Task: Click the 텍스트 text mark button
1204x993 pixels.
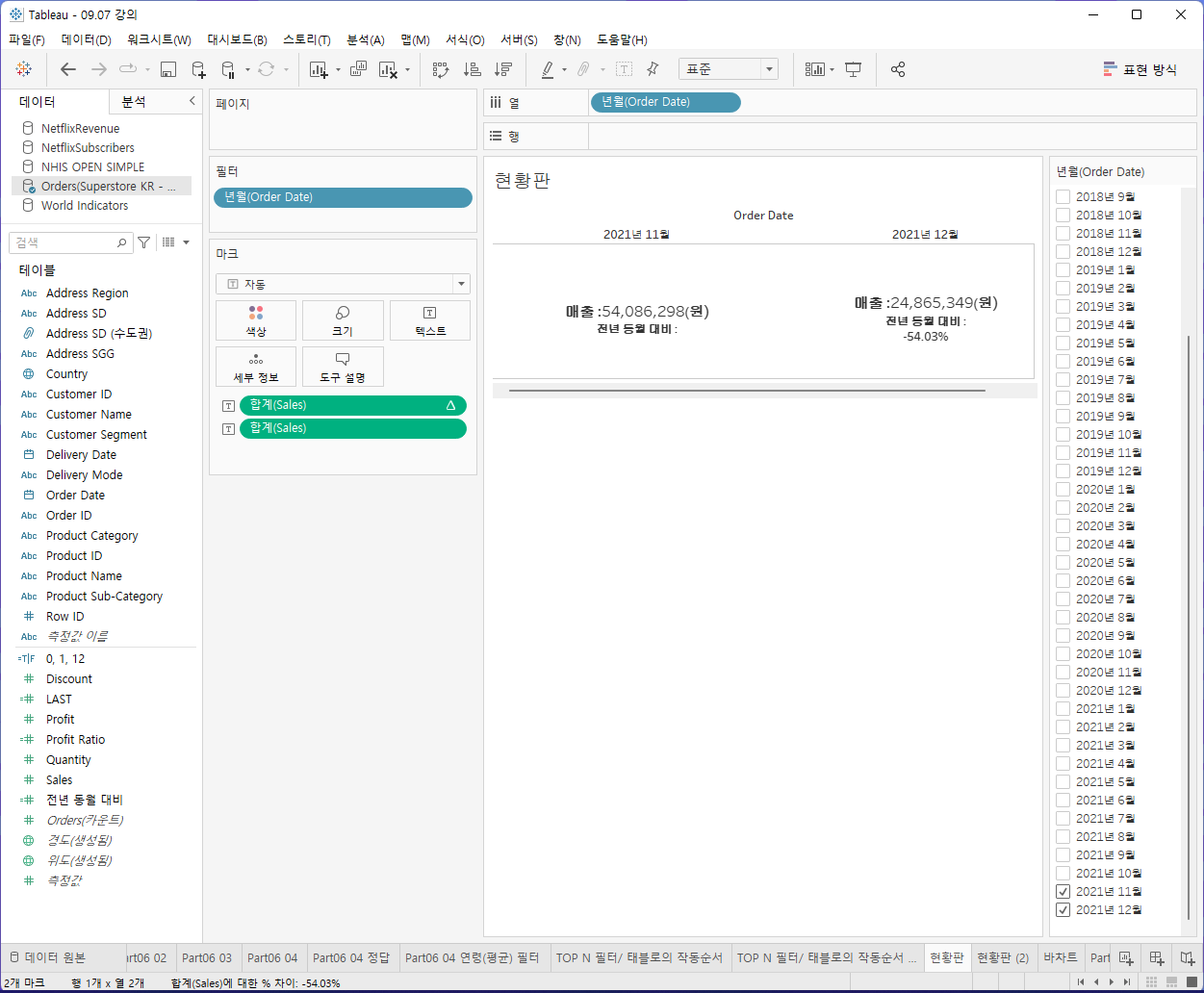Action: tap(430, 320)
